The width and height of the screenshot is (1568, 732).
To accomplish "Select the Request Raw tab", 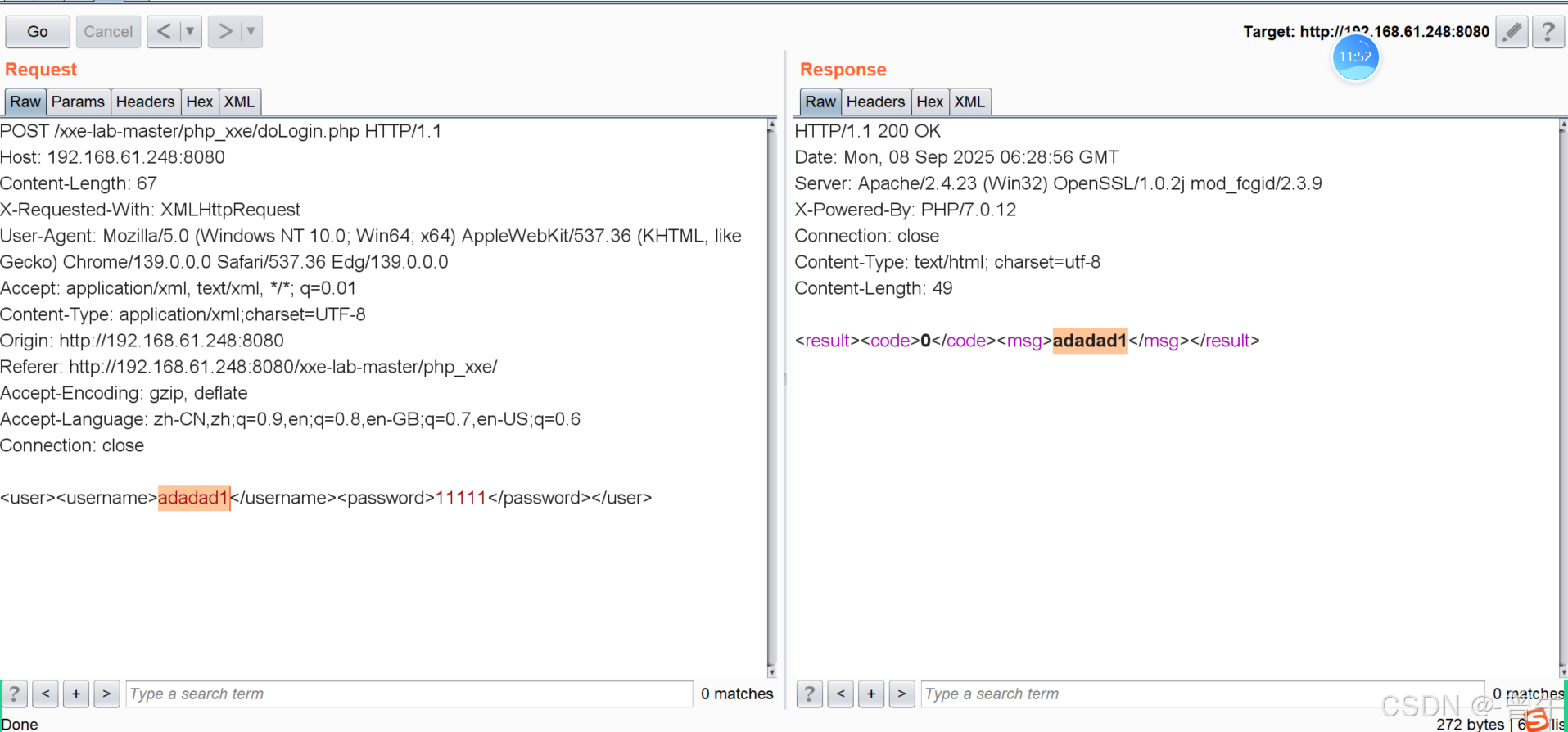I will tap(25, 102).
